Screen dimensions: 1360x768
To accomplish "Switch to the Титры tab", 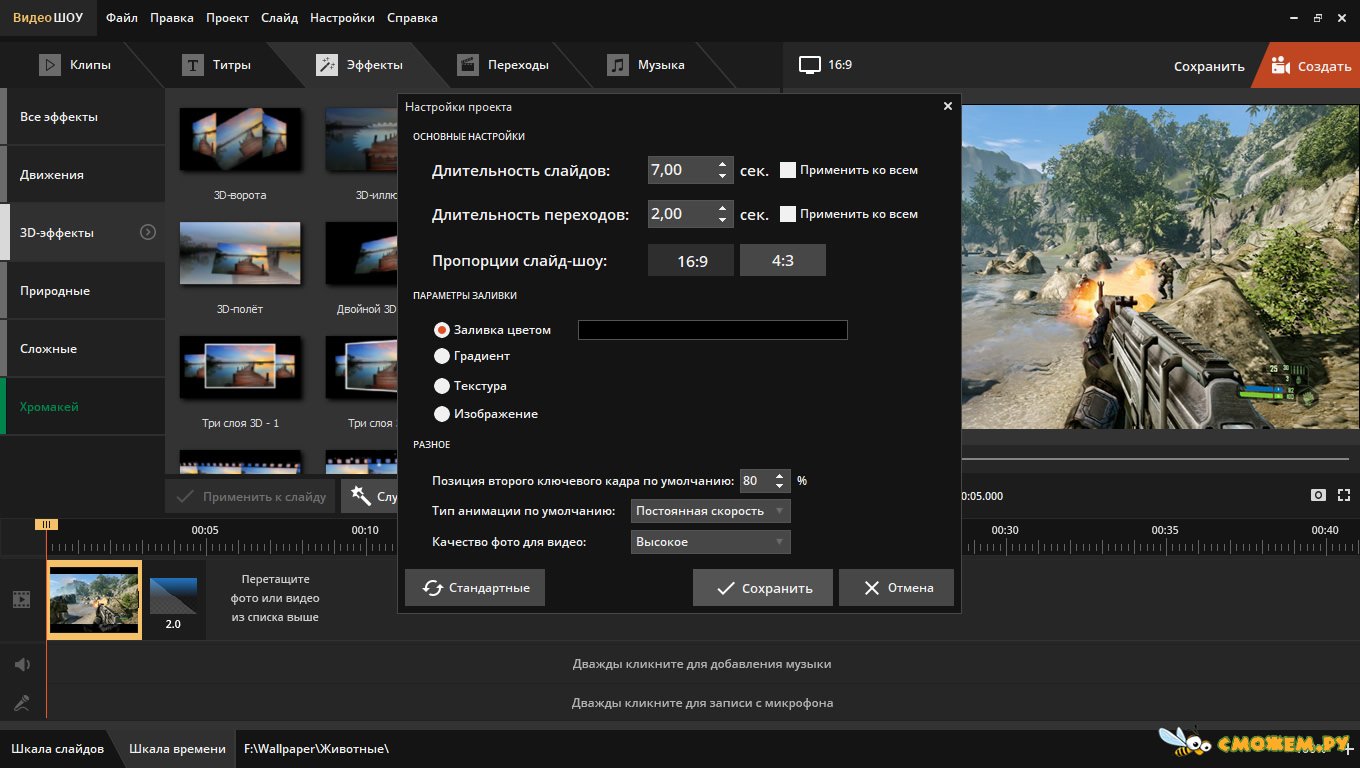I will [216, 65].
